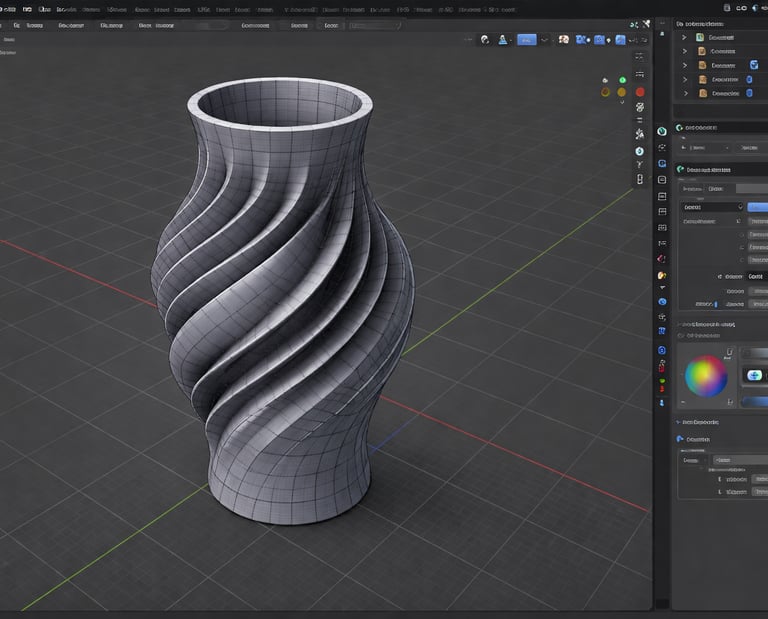Toggle the cyan switch beside the color wheel
Screen dimensions: 768x619
pos(754,375)
